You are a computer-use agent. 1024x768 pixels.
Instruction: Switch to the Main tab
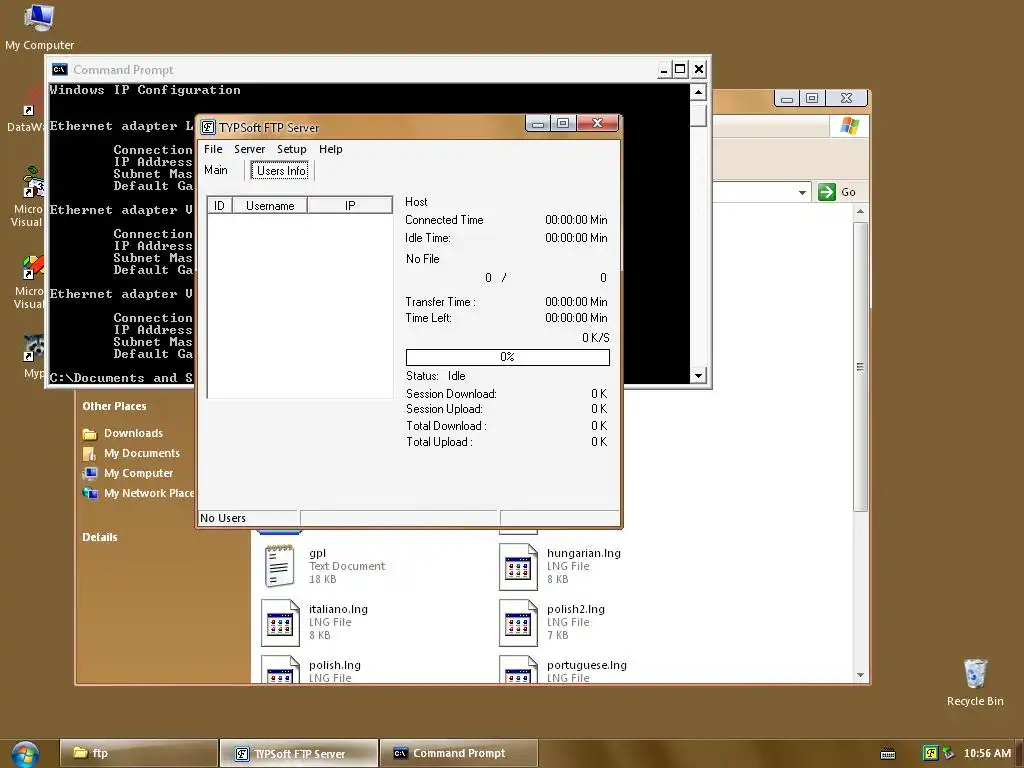[x=216, y=170]
